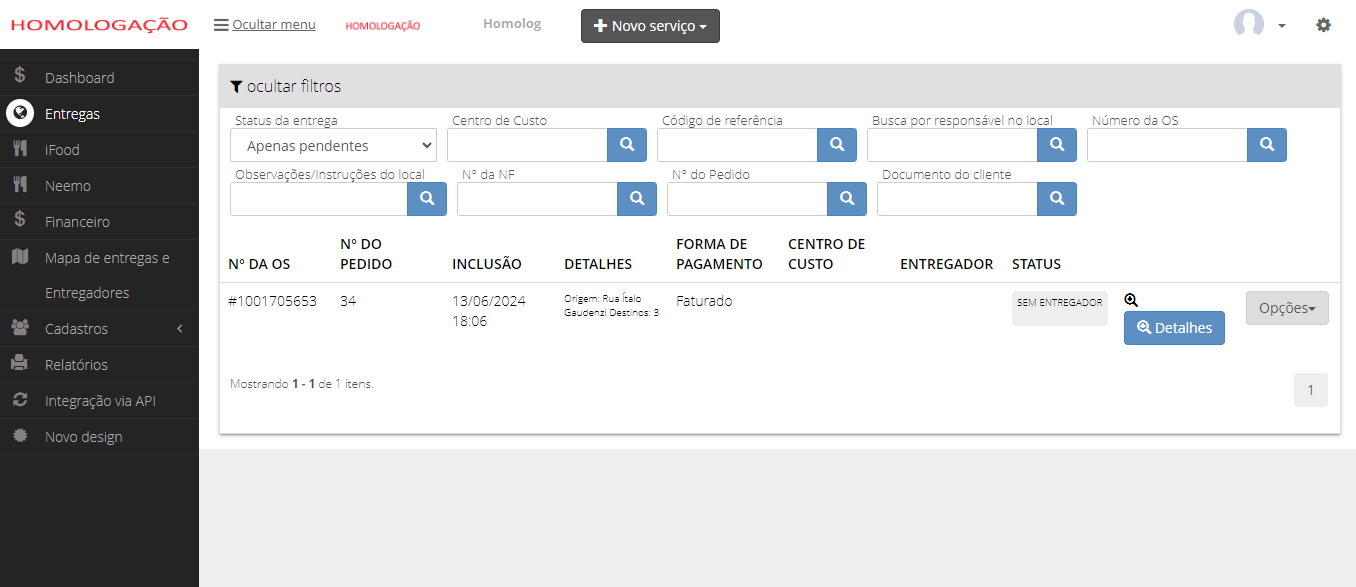
Task: Click the Documento do cliente input field
Action: pyautogui.click(x=957, y=199)
